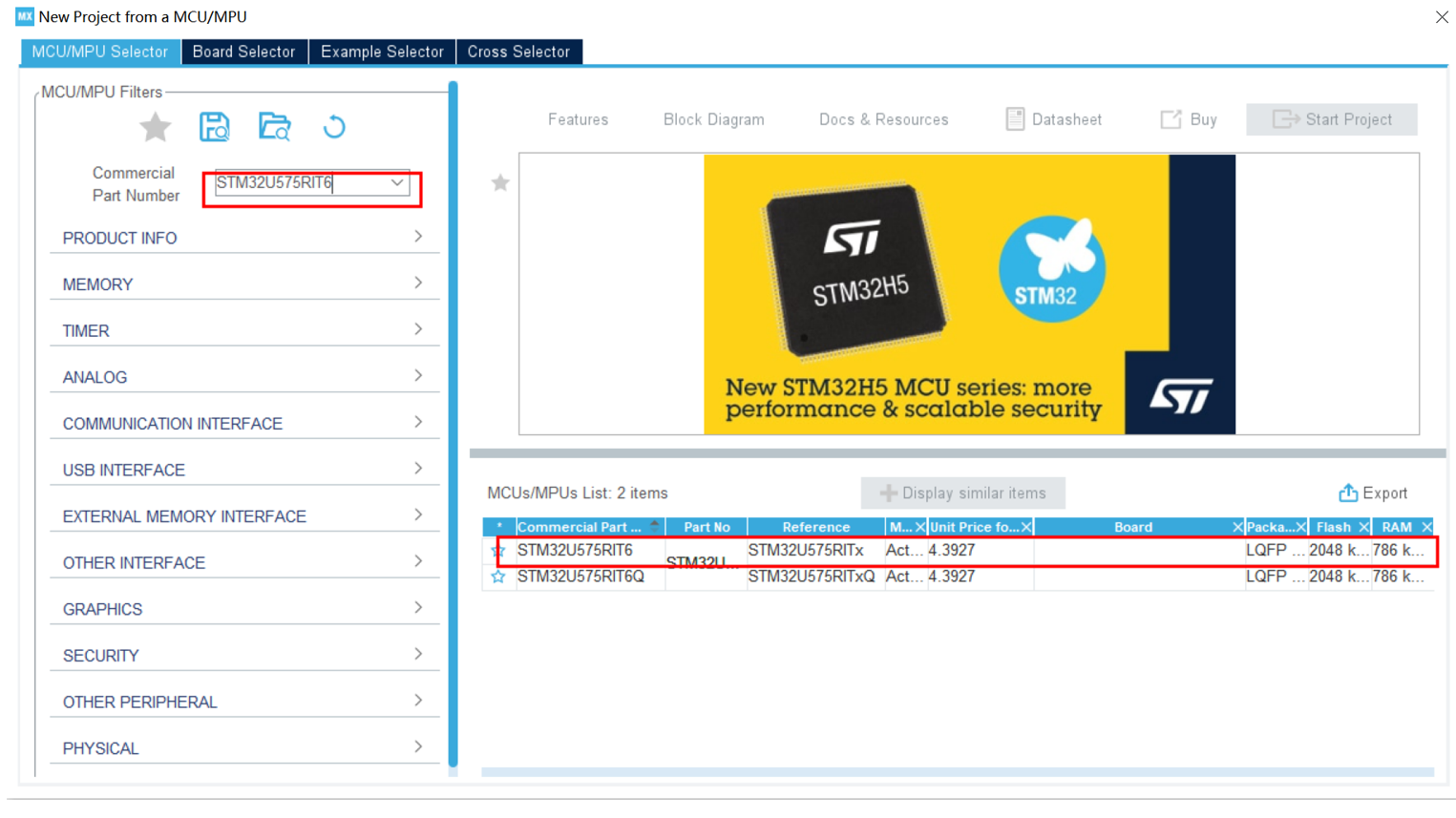The width and height of the screenshot is (1456, 818).
Task: Expand the PRODUCT INFO filter section
Action: [x=244, y=238]
